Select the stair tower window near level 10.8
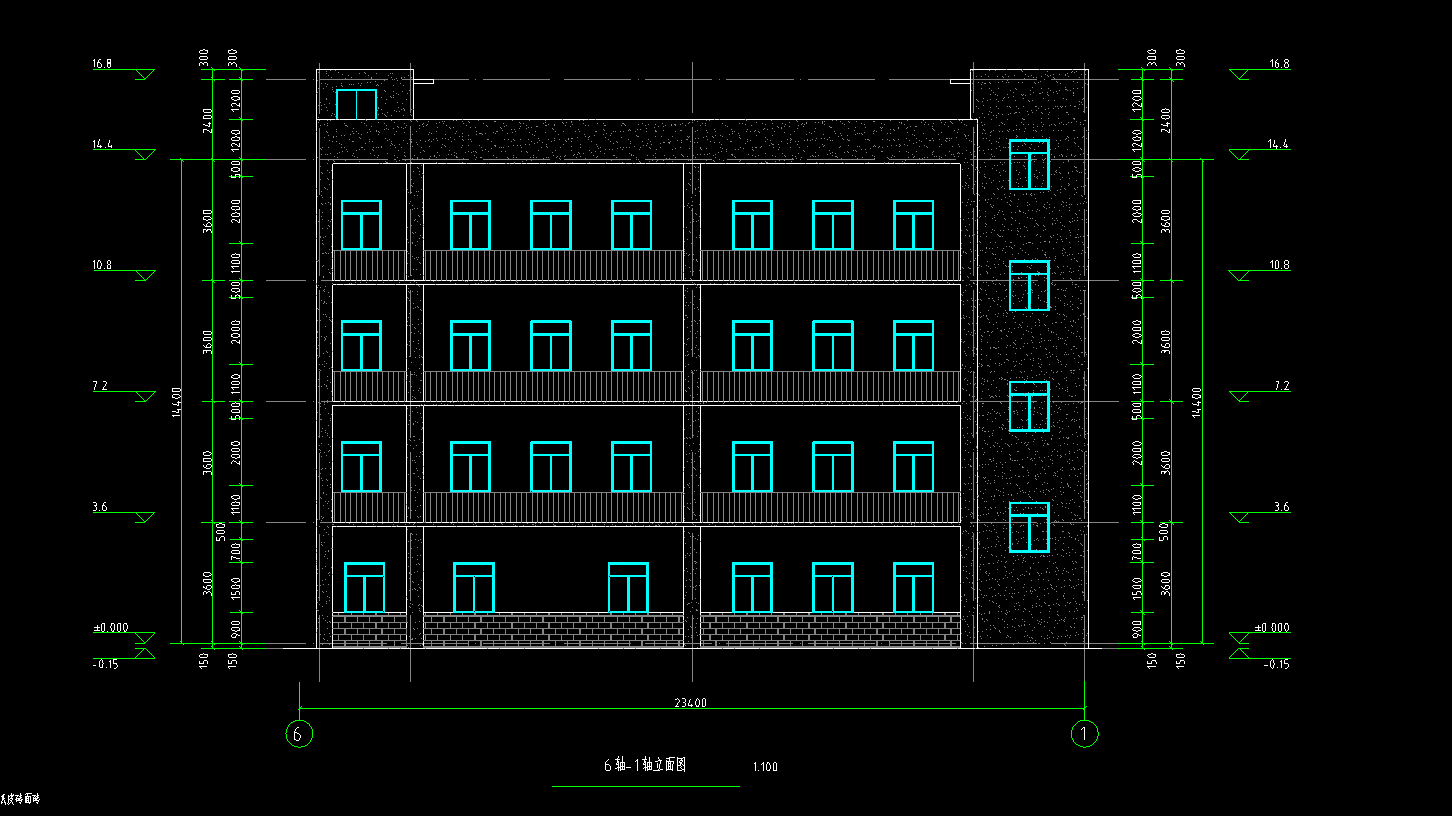This screenshot has height=816, width=1452. point(1029,286)
